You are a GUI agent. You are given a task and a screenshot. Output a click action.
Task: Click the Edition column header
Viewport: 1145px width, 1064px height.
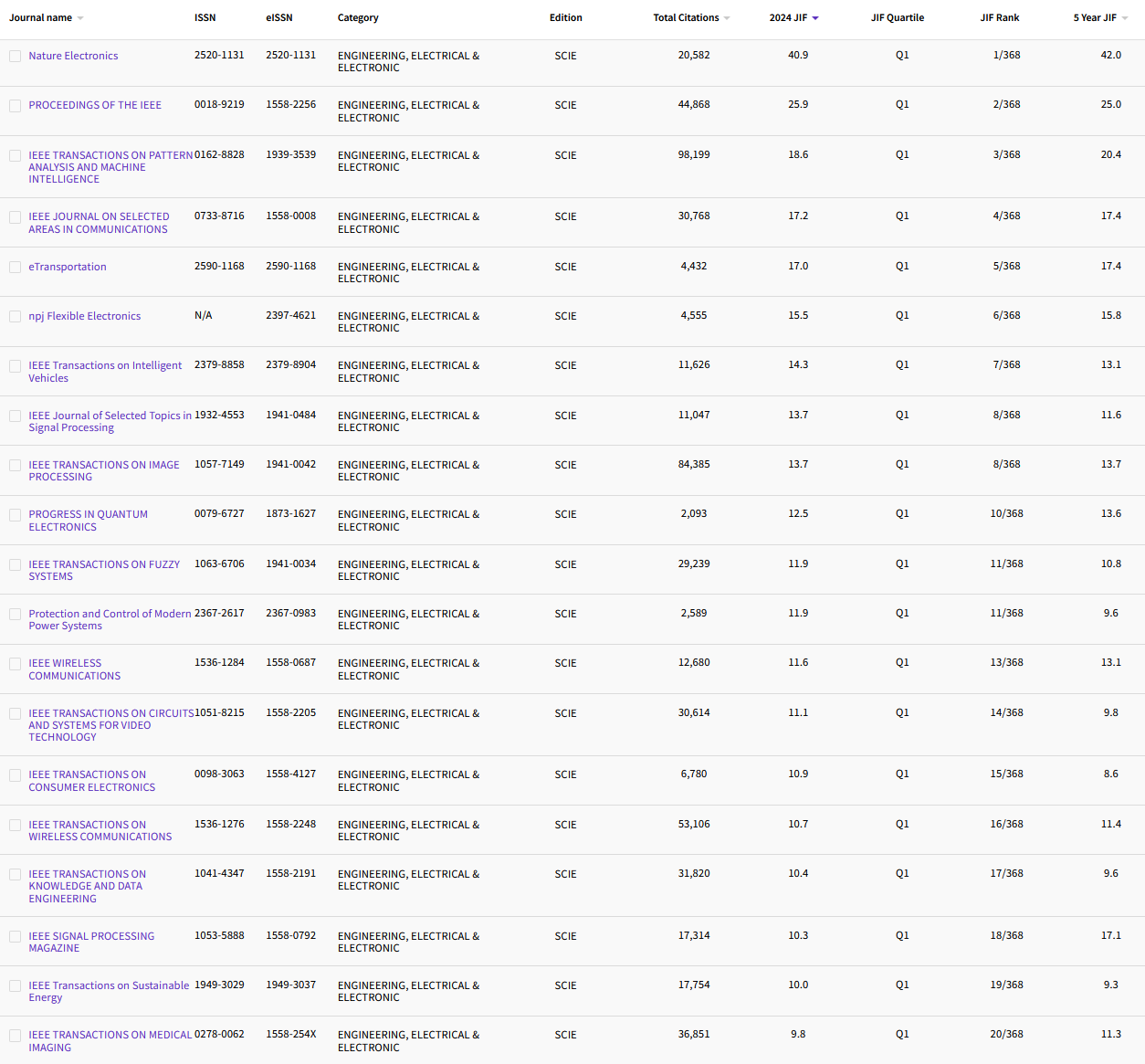click(x=566, y=16)
